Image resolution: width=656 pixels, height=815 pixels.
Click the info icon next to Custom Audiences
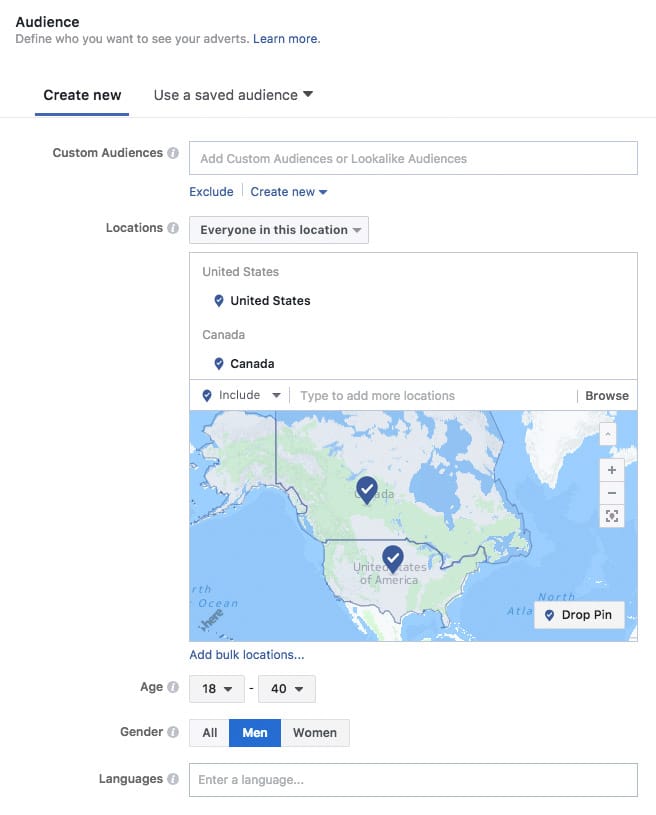[x=173, y=154]
